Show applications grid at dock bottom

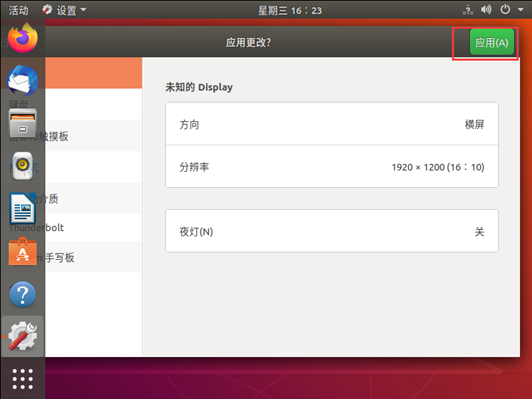23,379
